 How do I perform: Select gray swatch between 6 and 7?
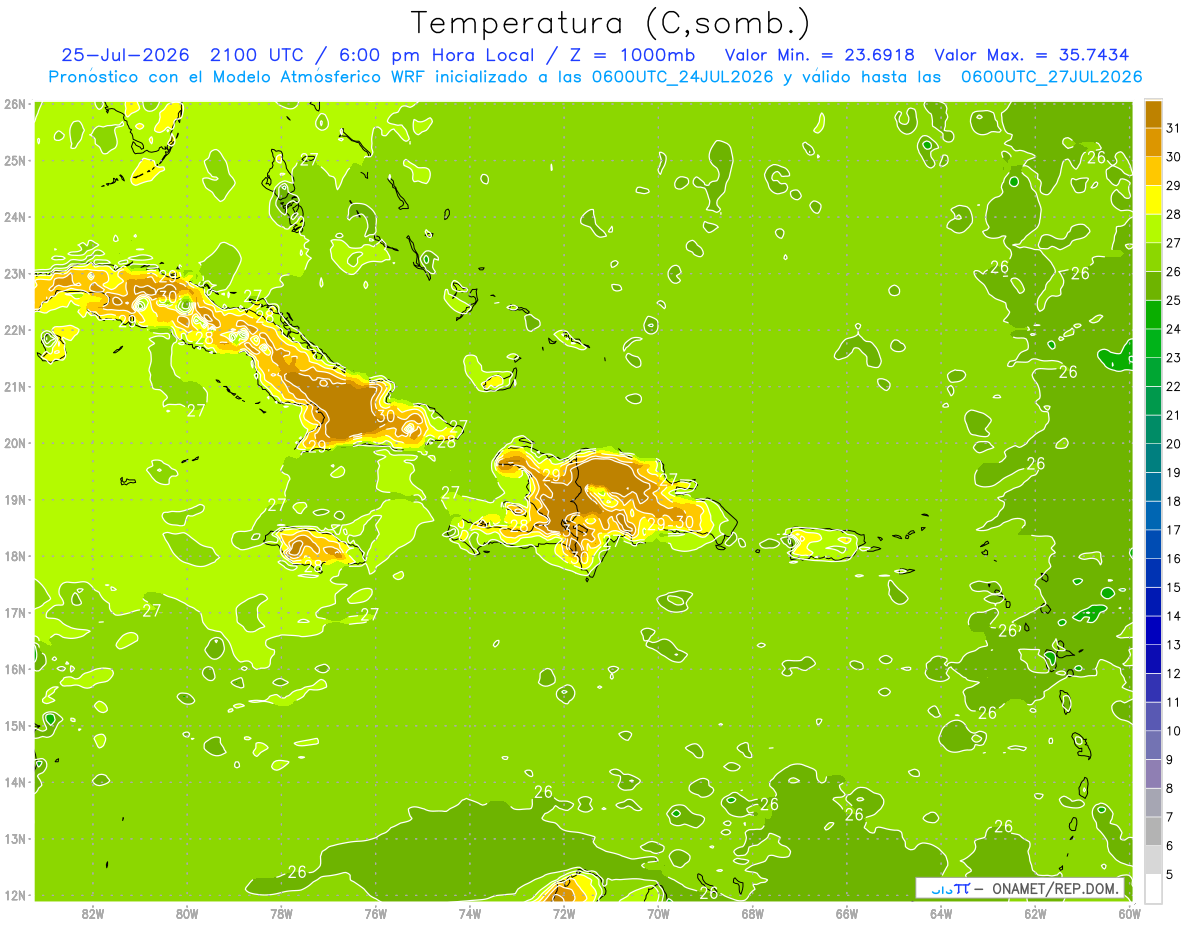pos(1153,831)
